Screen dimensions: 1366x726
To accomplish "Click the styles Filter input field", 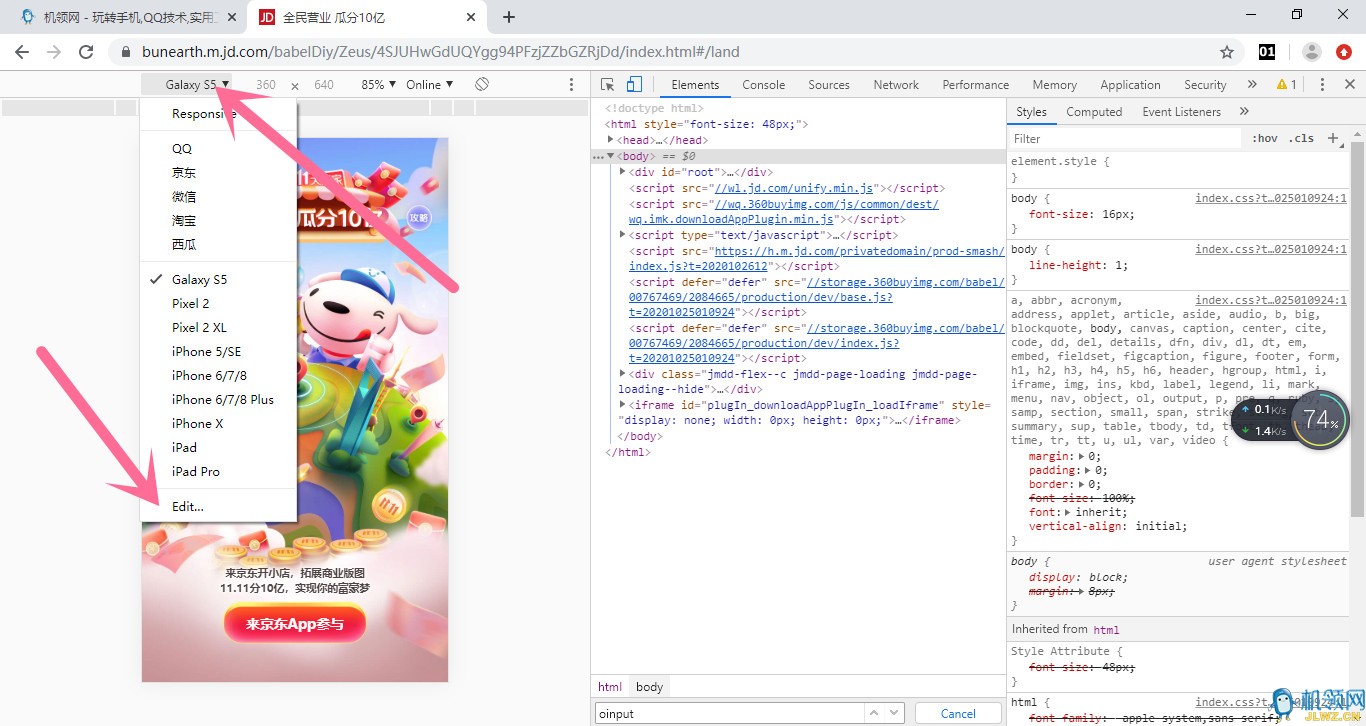I will (x=1125, y=139).
